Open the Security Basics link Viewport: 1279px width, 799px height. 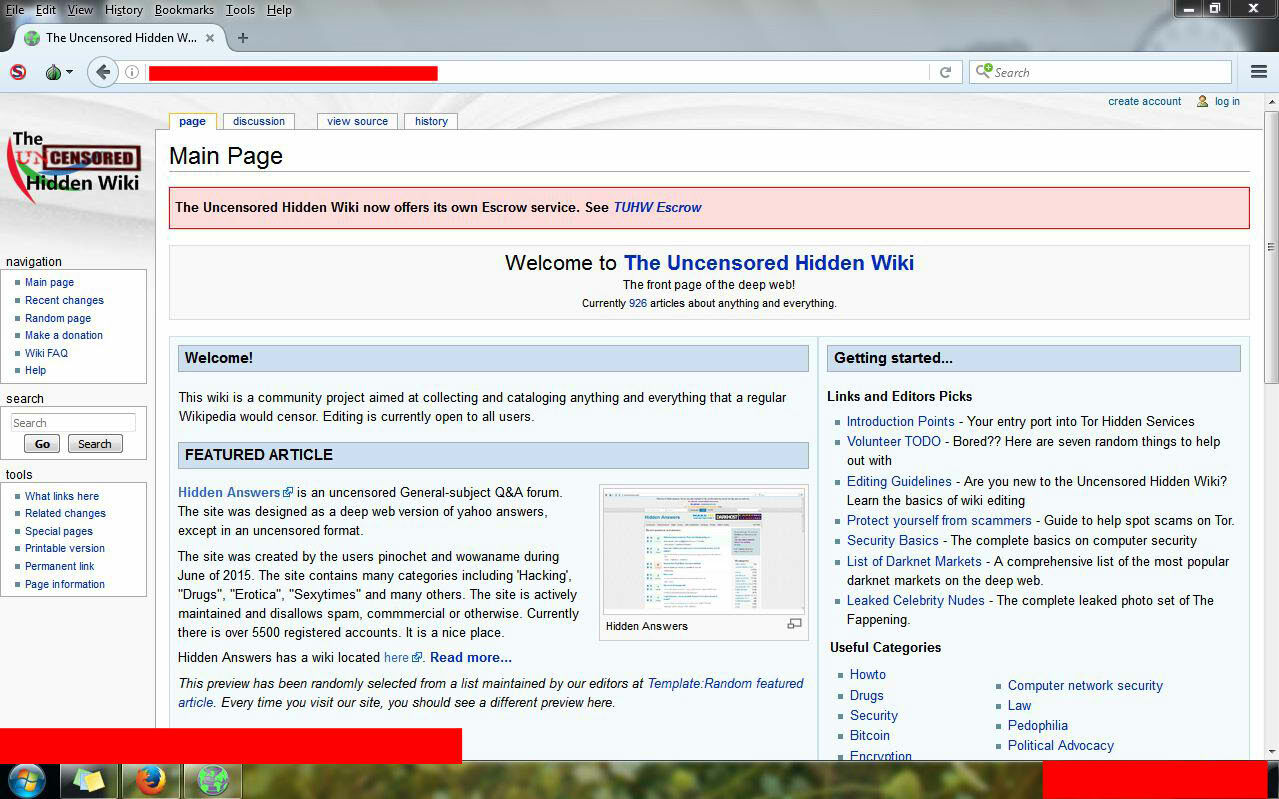[893, 540]
